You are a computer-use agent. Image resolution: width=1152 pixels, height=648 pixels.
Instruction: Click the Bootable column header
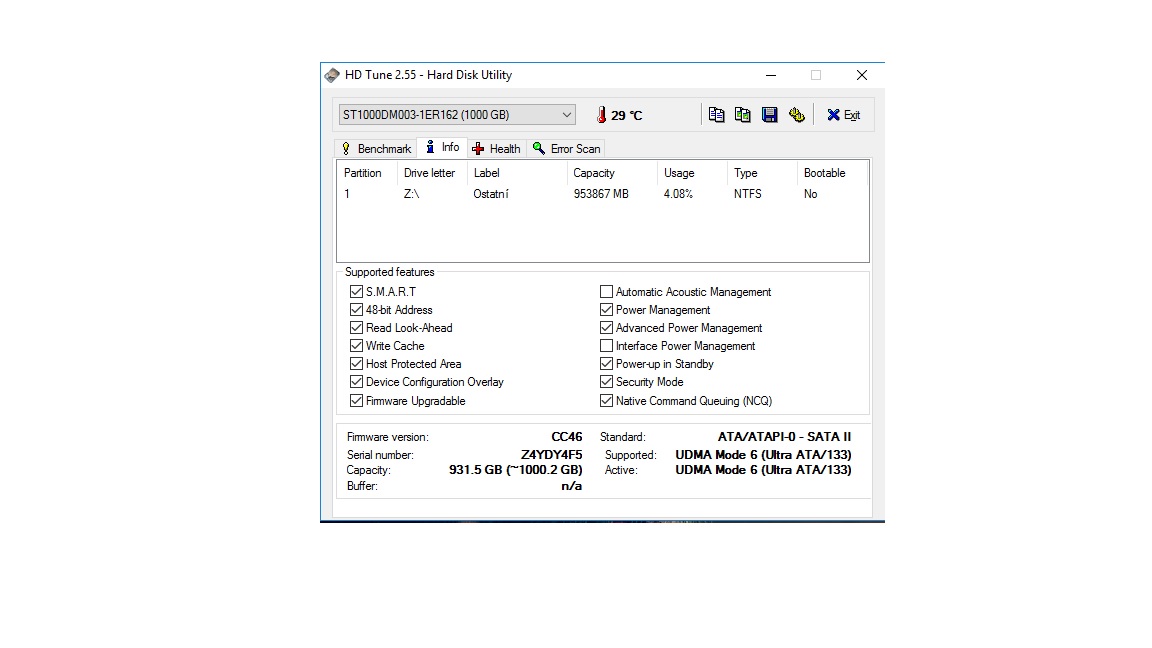pyautogui.click(x=832, y=173)
